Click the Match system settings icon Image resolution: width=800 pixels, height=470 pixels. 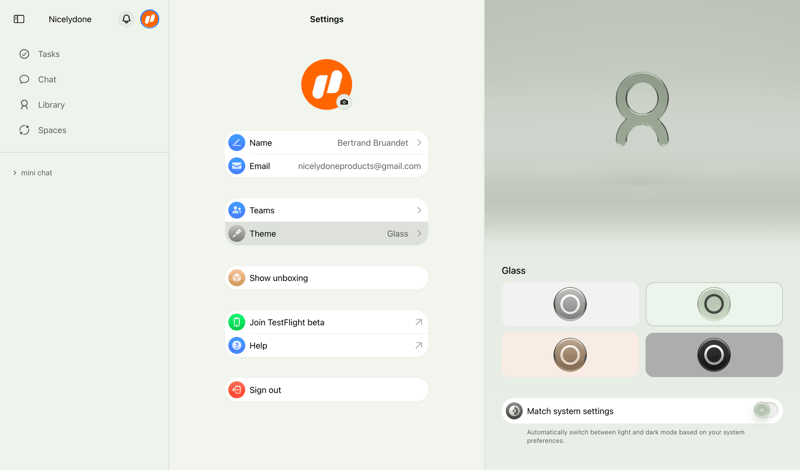pos(514,411)
